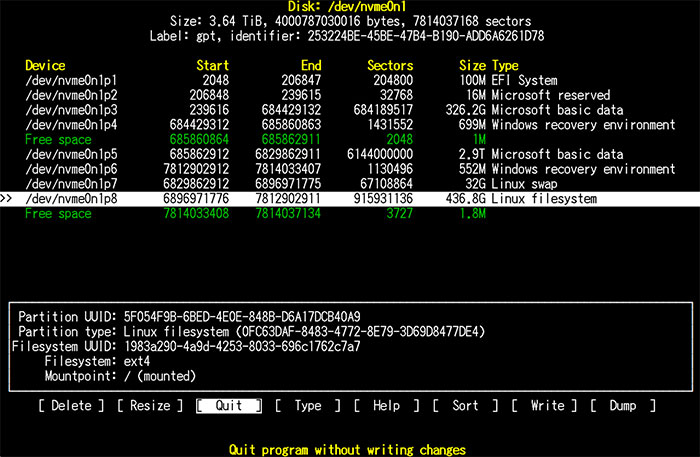
Task: Click the 2.9T size value
Action: point(472,154)
